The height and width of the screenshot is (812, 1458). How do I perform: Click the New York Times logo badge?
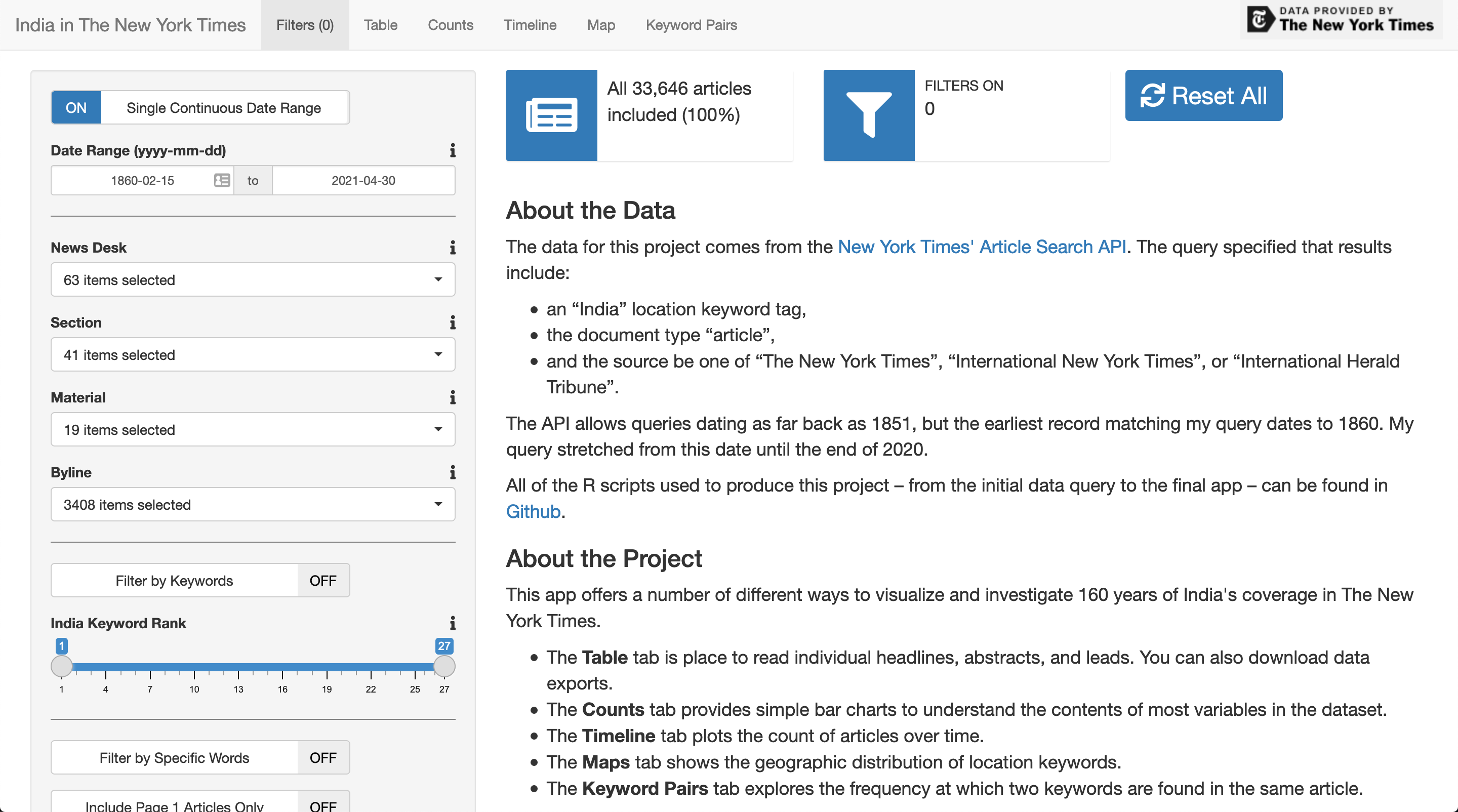pos(1340,20)
